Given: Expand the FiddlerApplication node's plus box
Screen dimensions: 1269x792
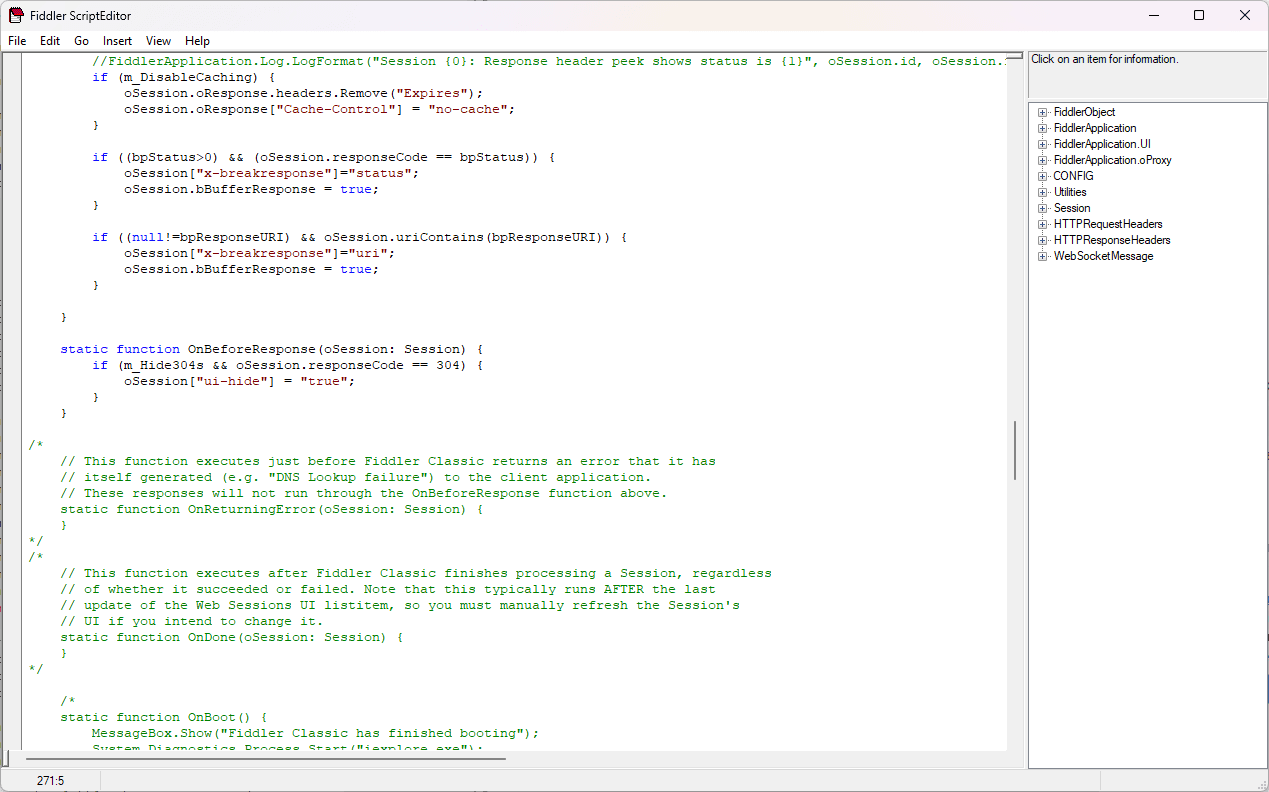Looking at the screenshot, I should tap(1043, 128).
